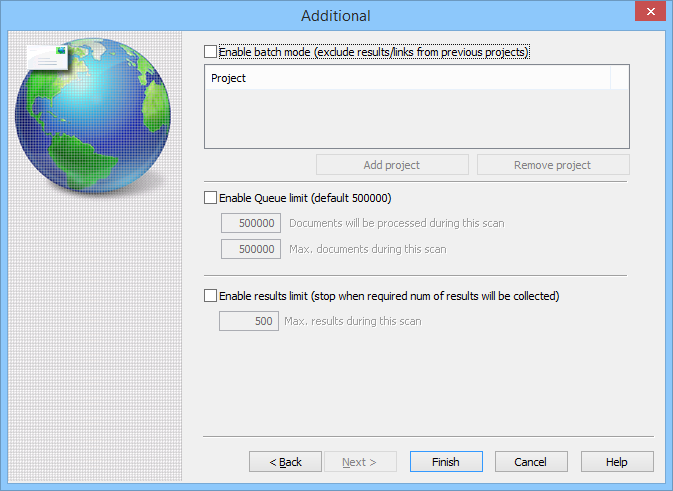Click the Max. results during this scan label
This screenshot has width=673, height=491.
click(x=353, y=321)
